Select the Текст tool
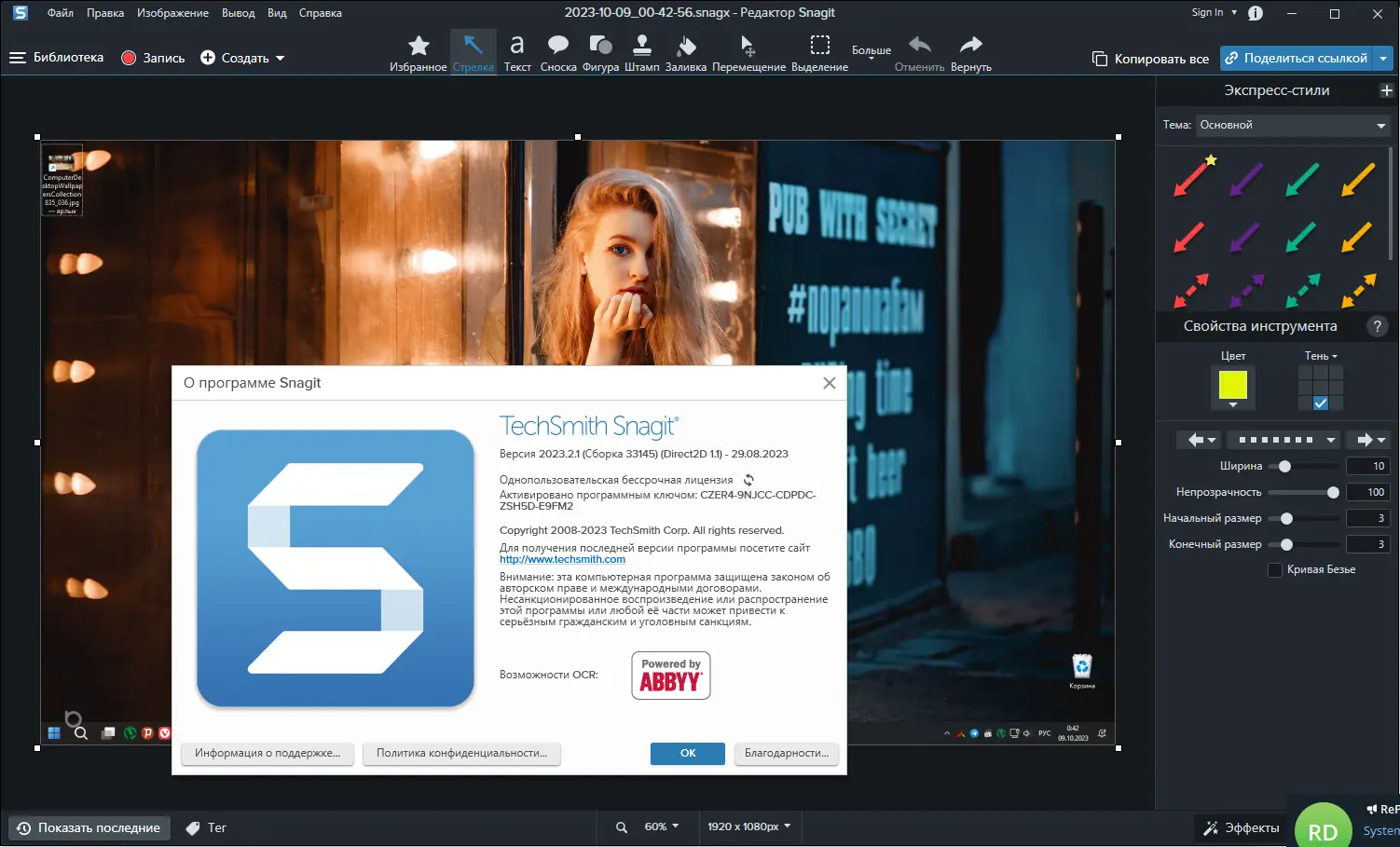Image resolution: width=1400 pixels, height=847 pixels. click(516, 52)
